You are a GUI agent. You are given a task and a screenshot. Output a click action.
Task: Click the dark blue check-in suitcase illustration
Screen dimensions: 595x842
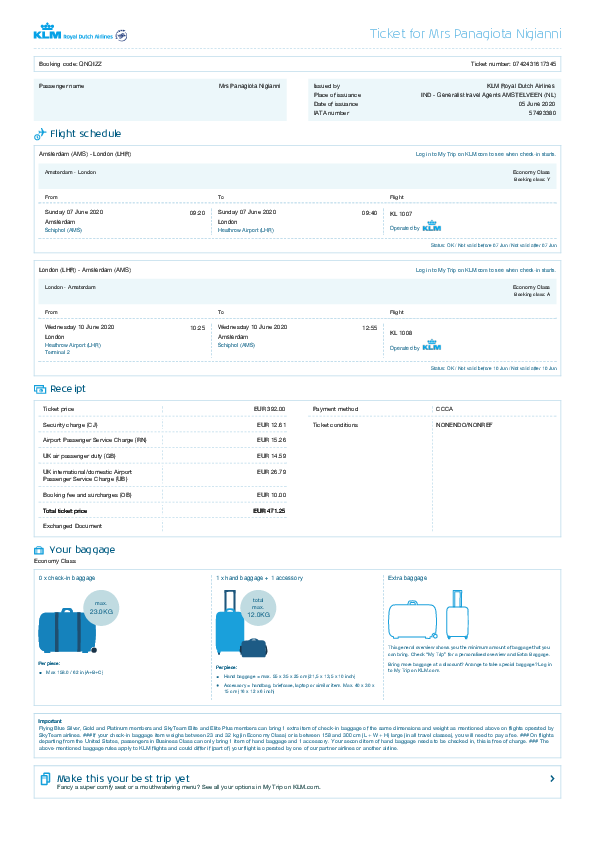67,630
